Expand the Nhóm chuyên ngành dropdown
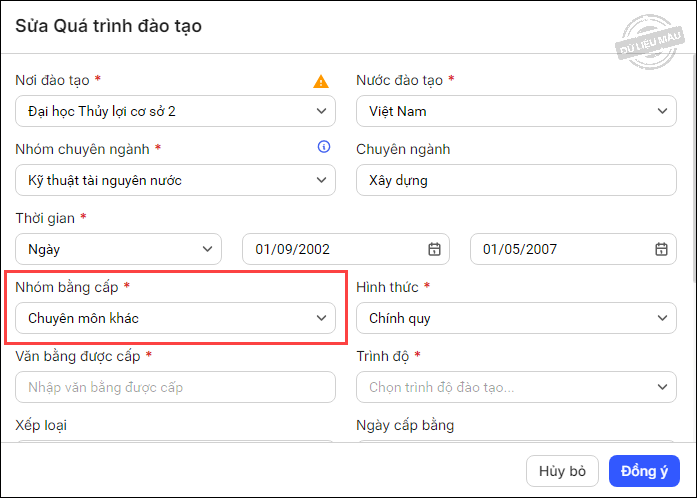The width and height of the screenshot is (697, 498). coord(175,180)
